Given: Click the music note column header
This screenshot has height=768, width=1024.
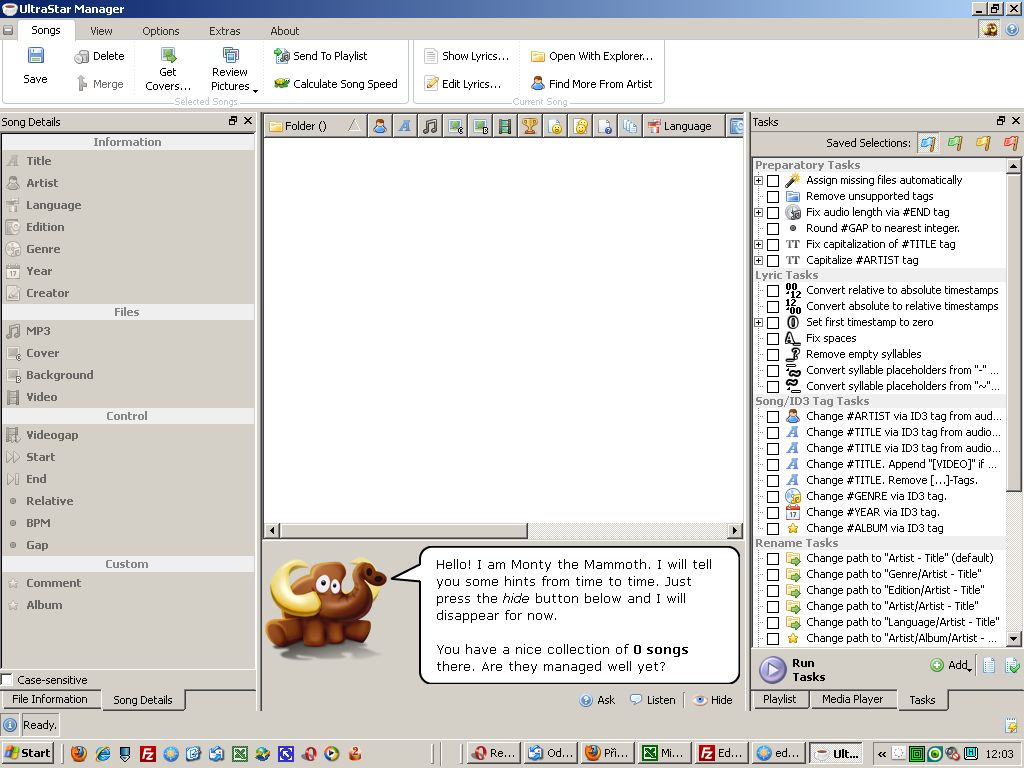Looking at the screenshot, I should coord(430,126).
